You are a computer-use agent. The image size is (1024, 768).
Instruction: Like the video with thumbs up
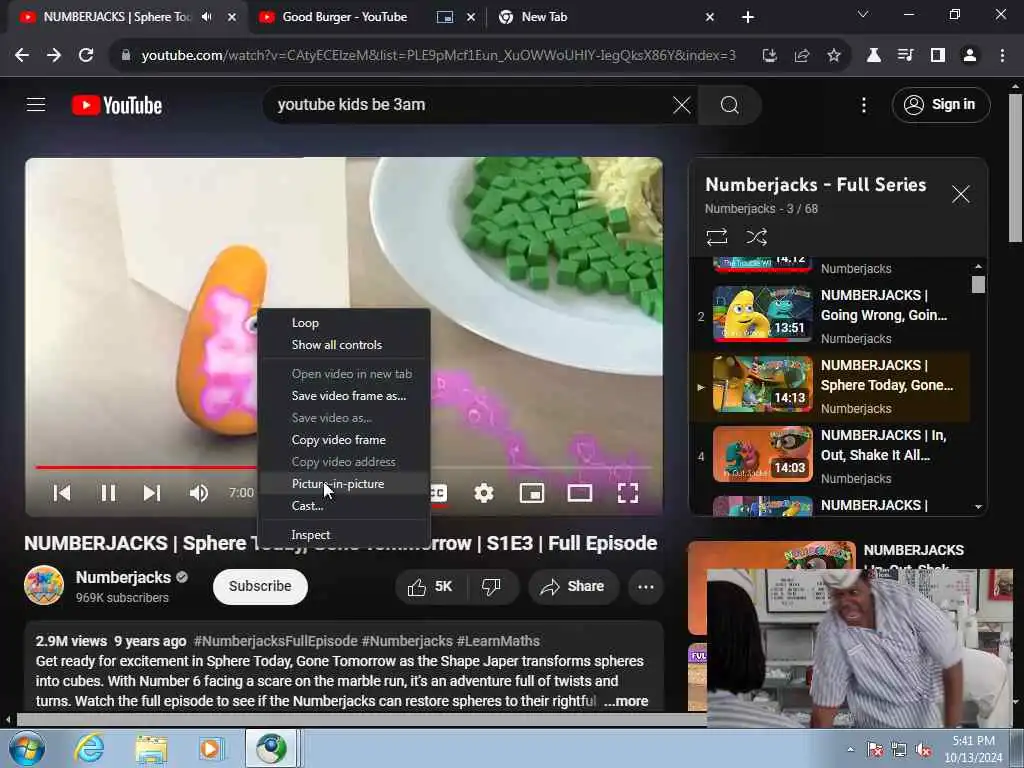430,586
